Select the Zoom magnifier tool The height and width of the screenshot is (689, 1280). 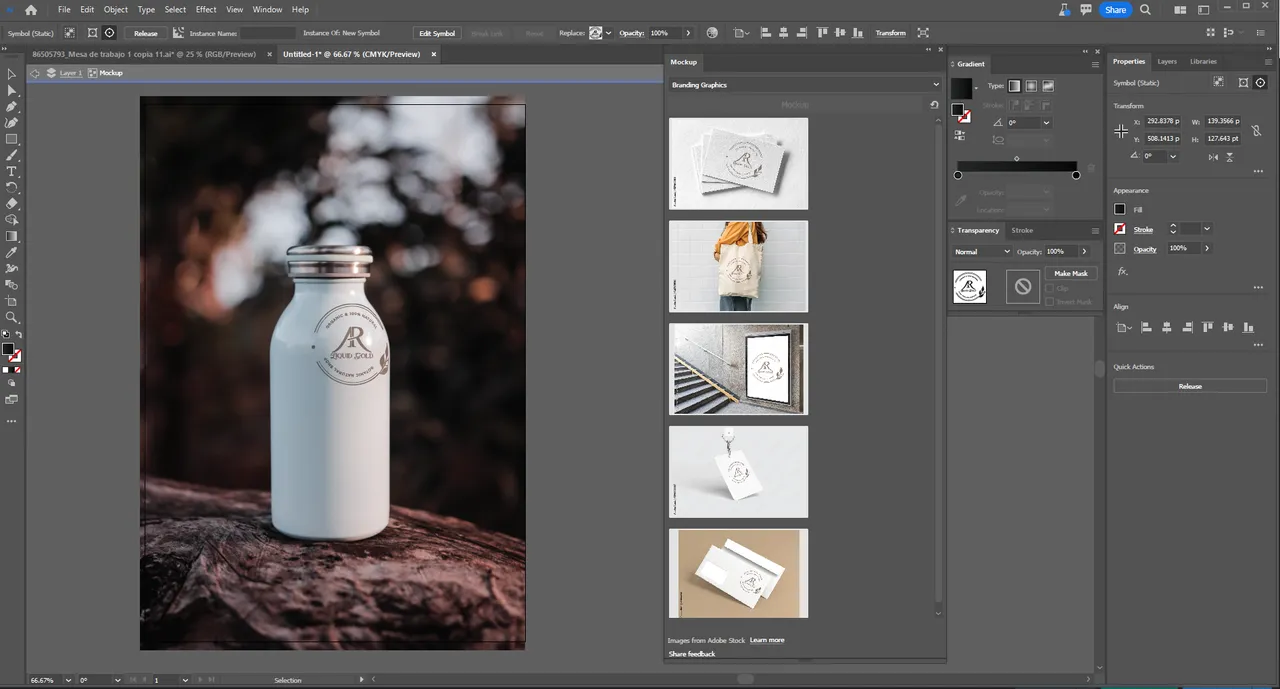(x=12, y=317)
